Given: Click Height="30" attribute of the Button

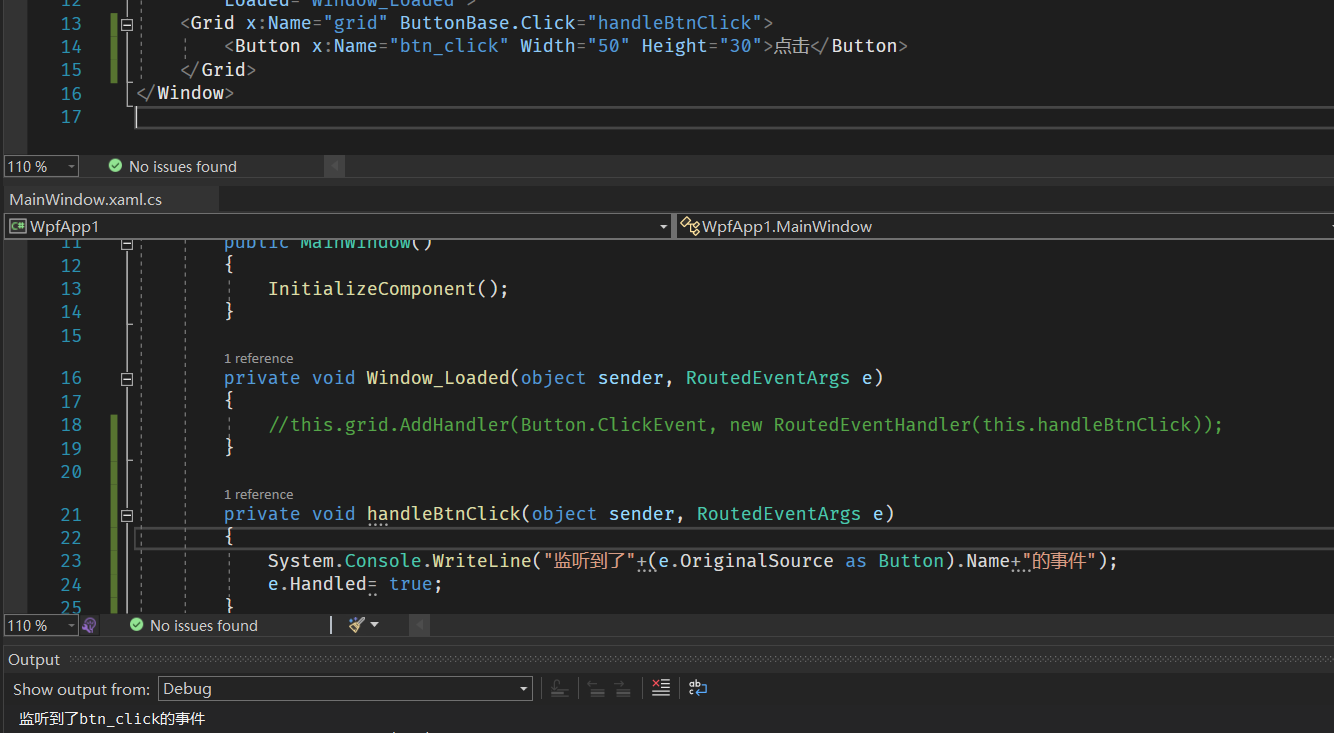Looking at the screenshot, I should pos(703,46).
